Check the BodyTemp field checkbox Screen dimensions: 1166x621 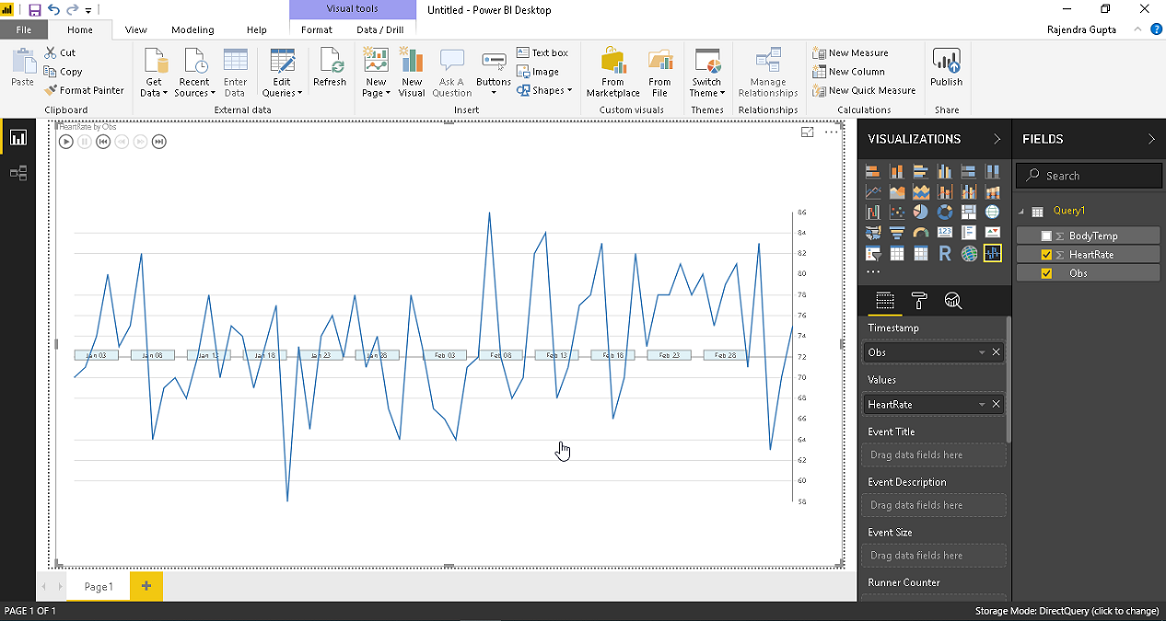tap(1046, 236)
